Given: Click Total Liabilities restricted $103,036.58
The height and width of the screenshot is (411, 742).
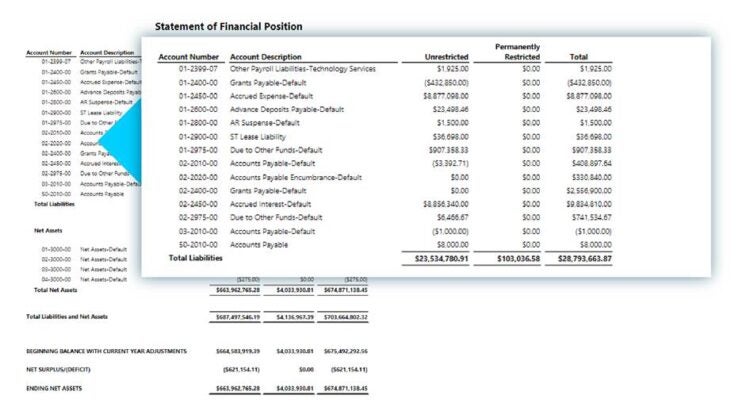Looking at the screenshot, I should pos(518,259).
